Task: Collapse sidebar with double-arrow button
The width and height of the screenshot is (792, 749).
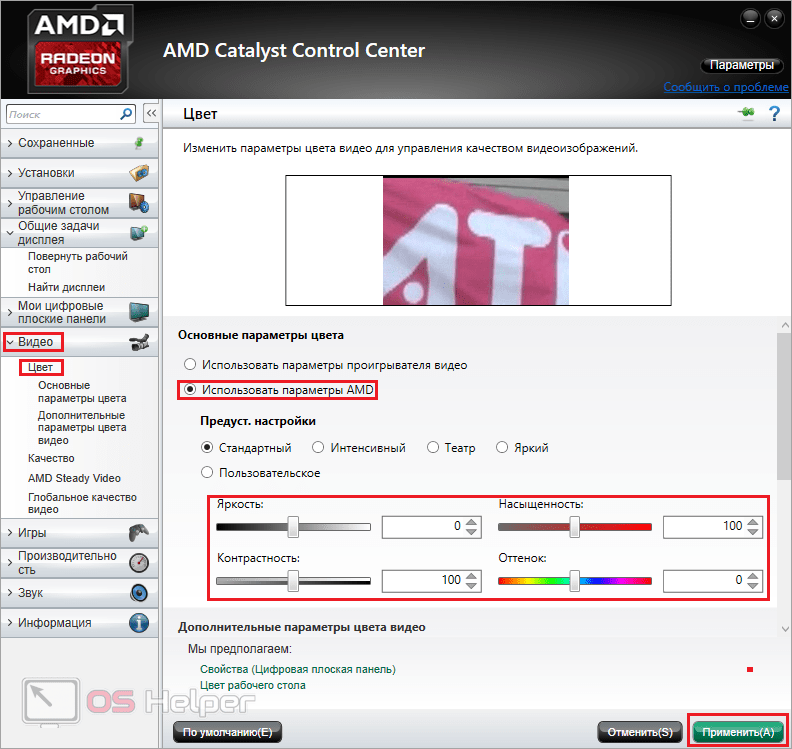Action: click(151, 114)
